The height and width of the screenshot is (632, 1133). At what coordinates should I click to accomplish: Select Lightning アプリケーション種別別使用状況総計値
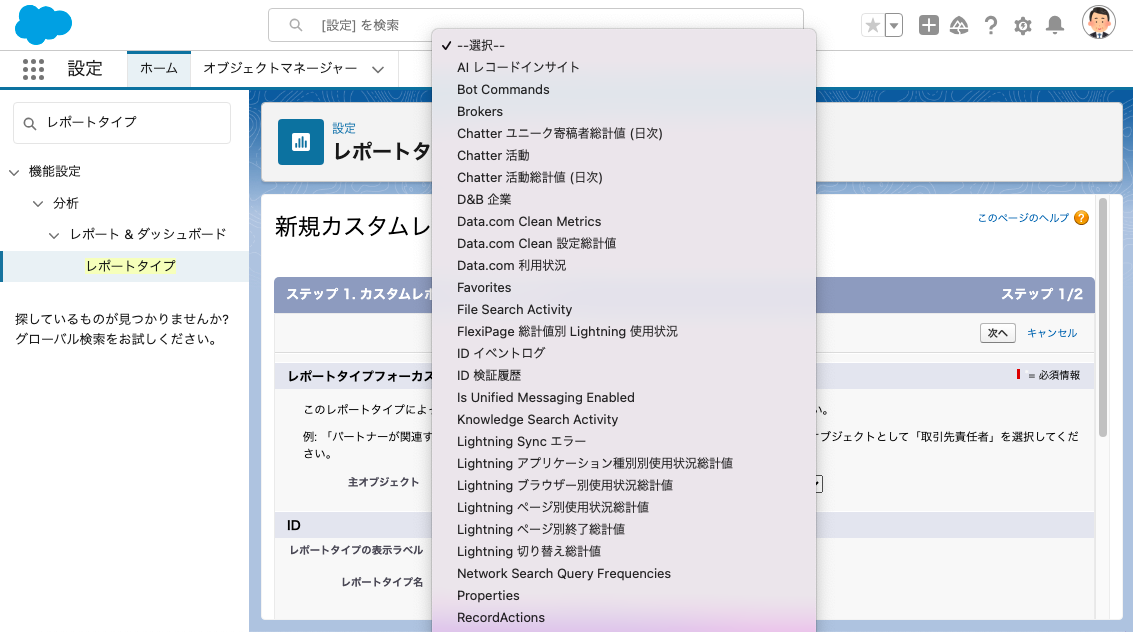coord(624,464)
